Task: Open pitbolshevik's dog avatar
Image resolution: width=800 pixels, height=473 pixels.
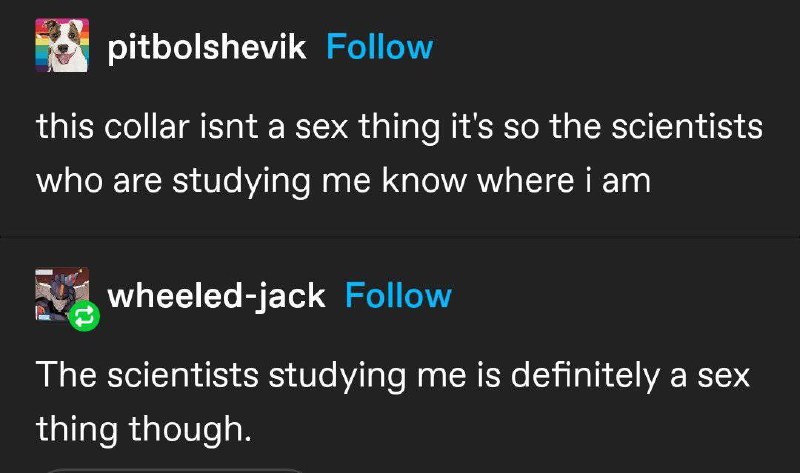Action: coord(62,45)
